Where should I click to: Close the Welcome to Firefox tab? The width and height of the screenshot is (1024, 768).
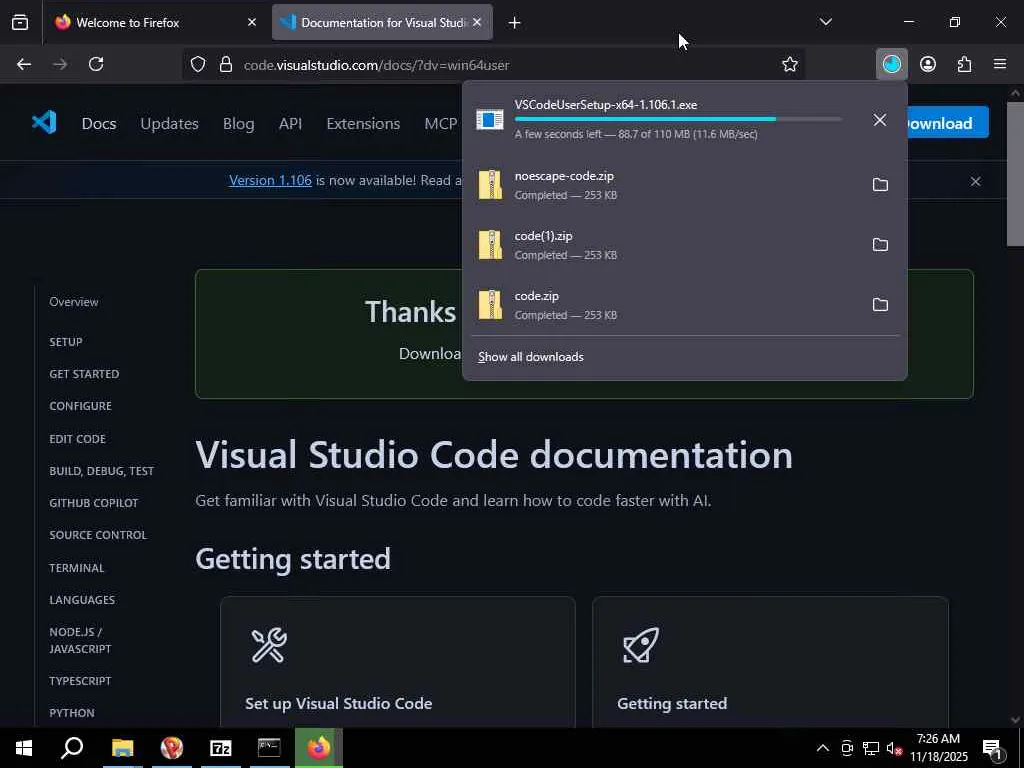(252, 23)
